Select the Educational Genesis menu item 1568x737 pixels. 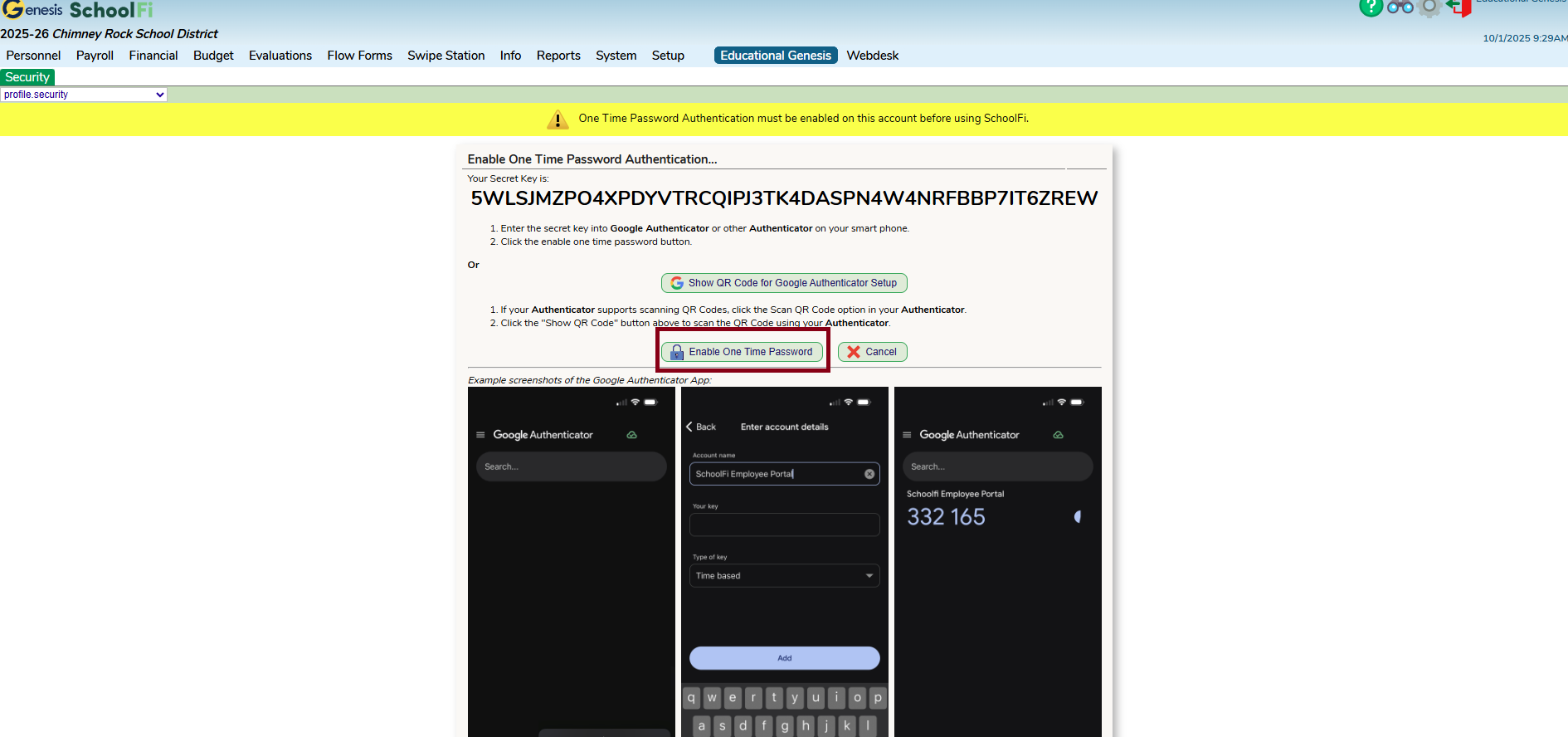776,56
